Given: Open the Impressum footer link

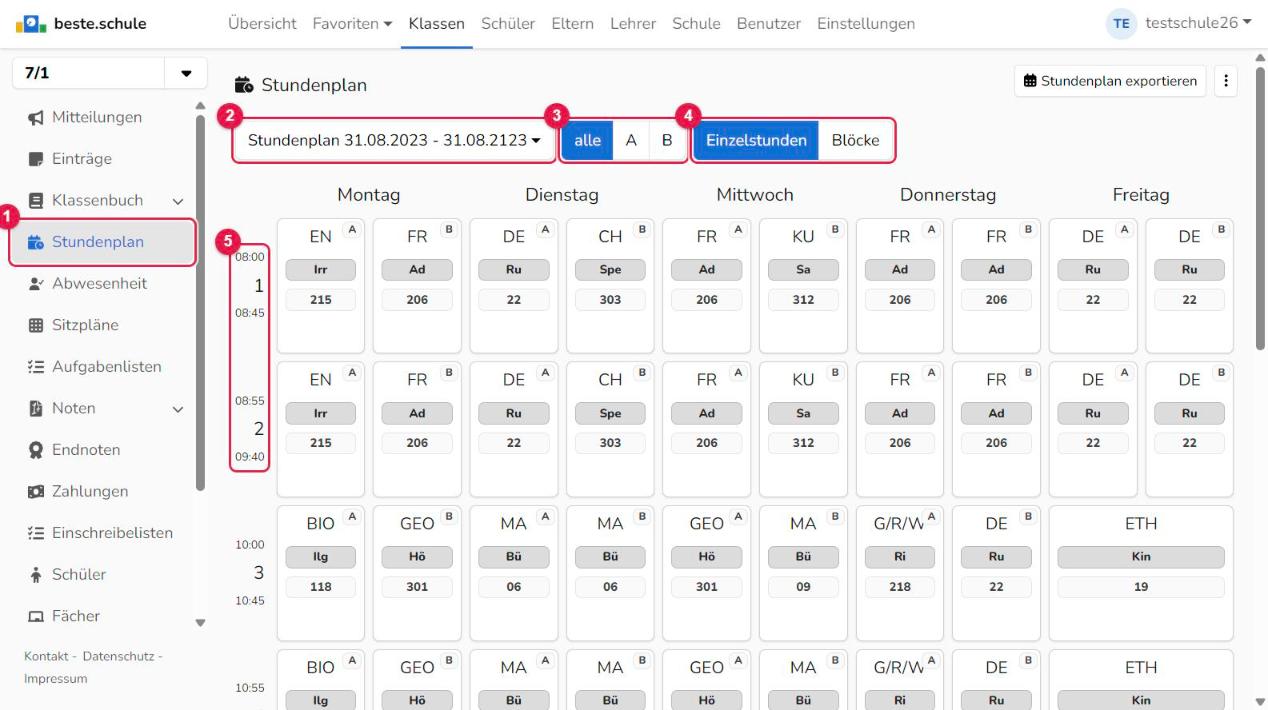Looking at the screenshot, I should click(55, 678).
